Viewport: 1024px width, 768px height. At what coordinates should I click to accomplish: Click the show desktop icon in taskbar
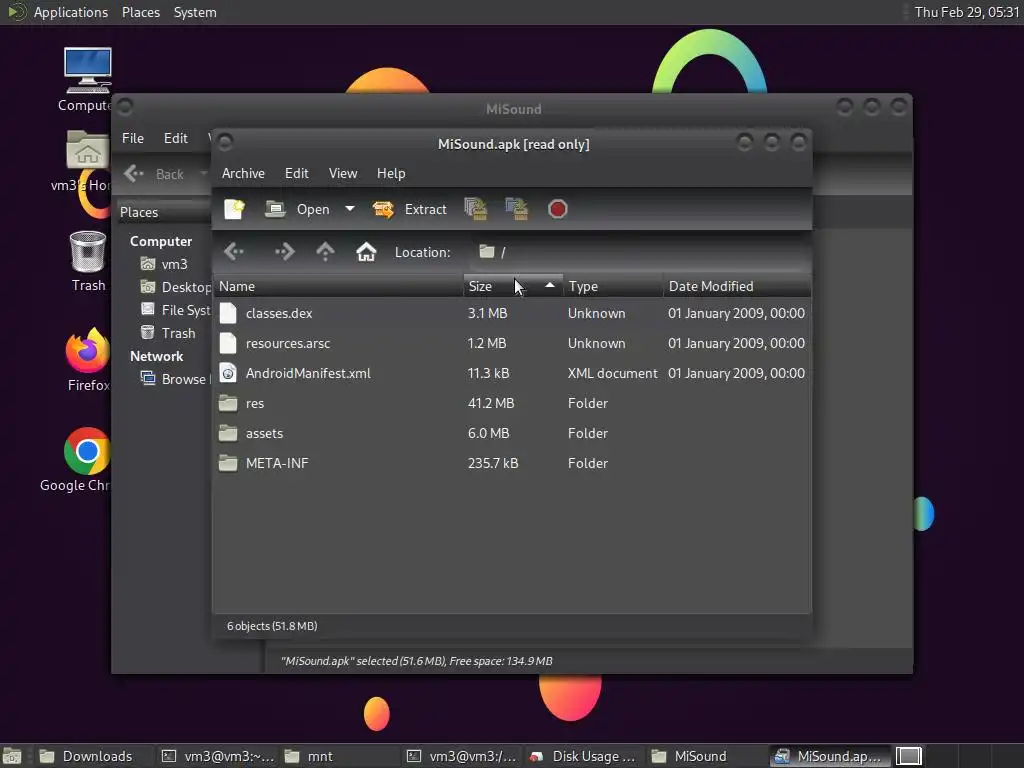tap(12, 756)
